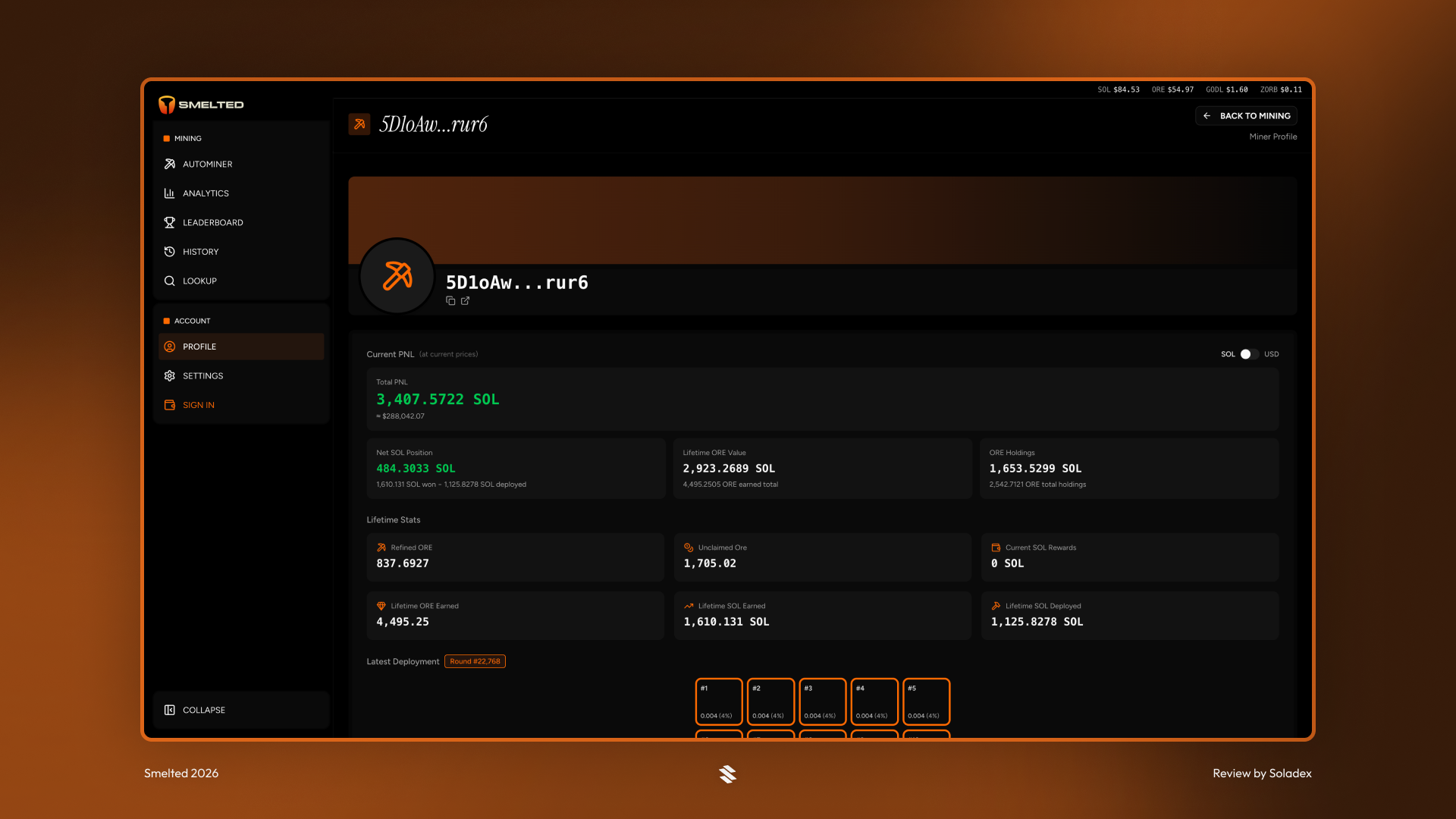This screenshot has height=819, width=1456.
Task: Open Round #22,768 details
Action: pos(475,661)
